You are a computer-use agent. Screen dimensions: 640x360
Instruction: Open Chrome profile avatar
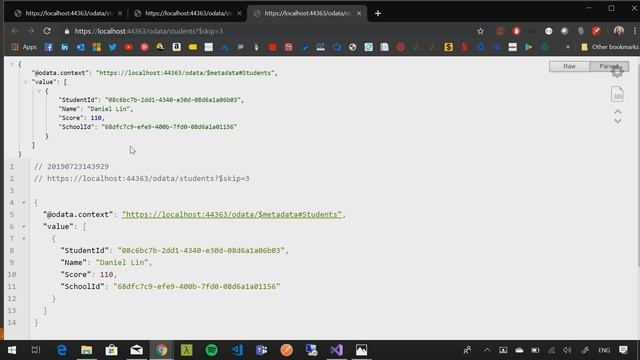[619, 31]
